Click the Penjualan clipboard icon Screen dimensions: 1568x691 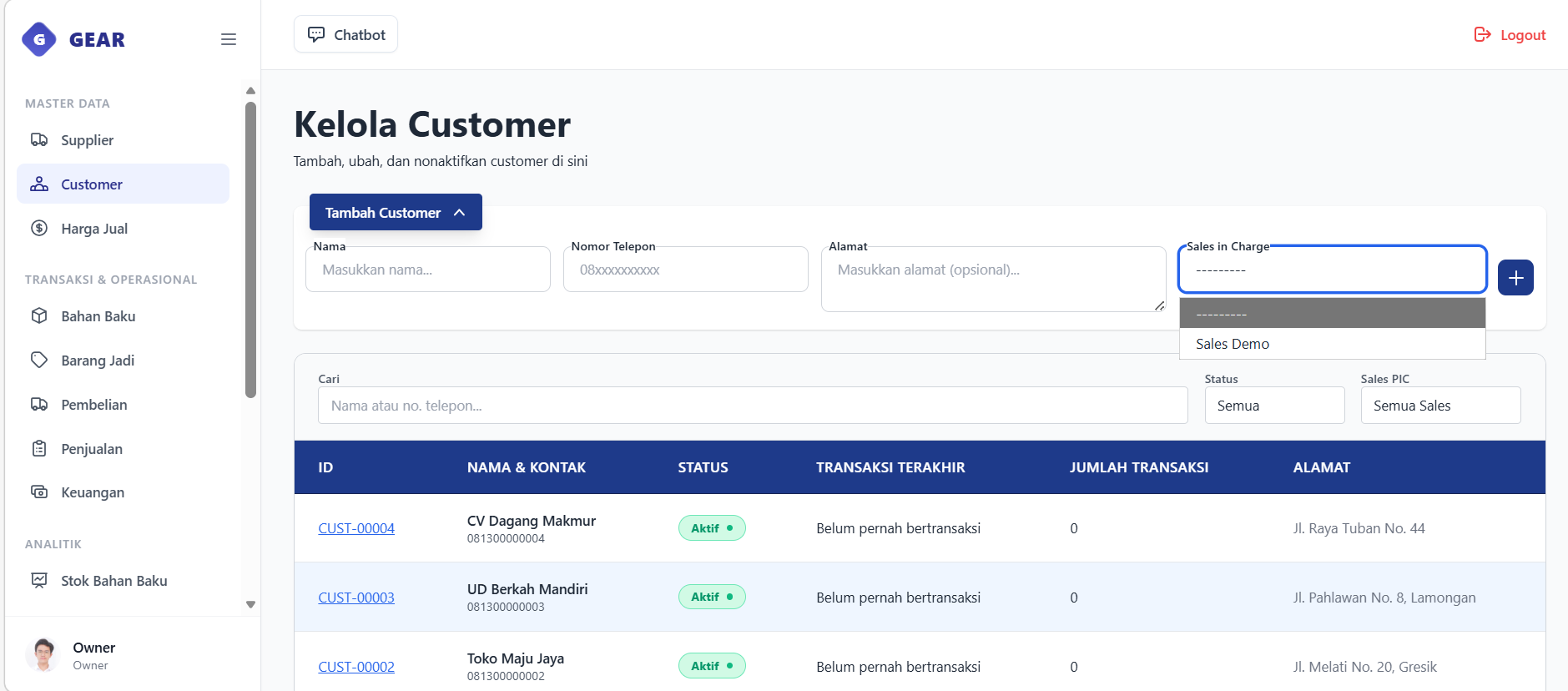pos(39,448)
